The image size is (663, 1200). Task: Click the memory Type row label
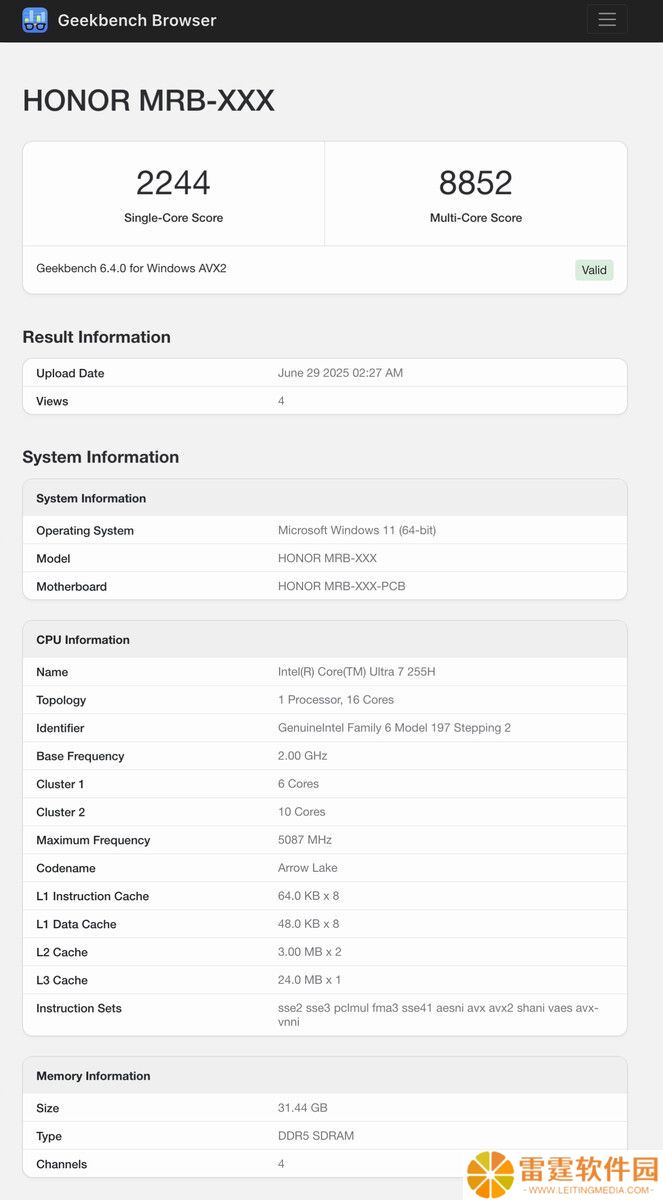(49, 1136)
